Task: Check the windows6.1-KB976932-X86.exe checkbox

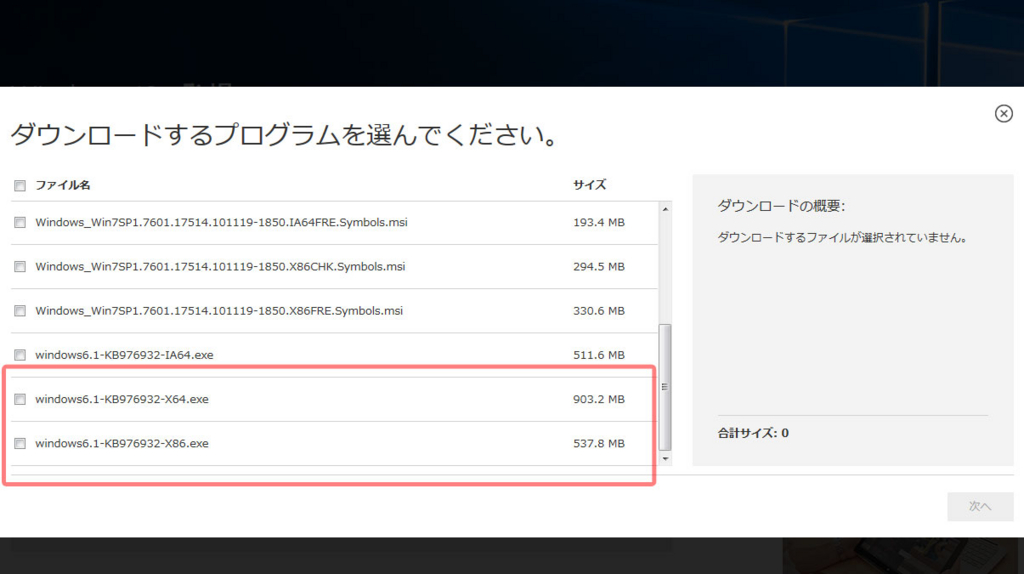Action: click(20, 444)
